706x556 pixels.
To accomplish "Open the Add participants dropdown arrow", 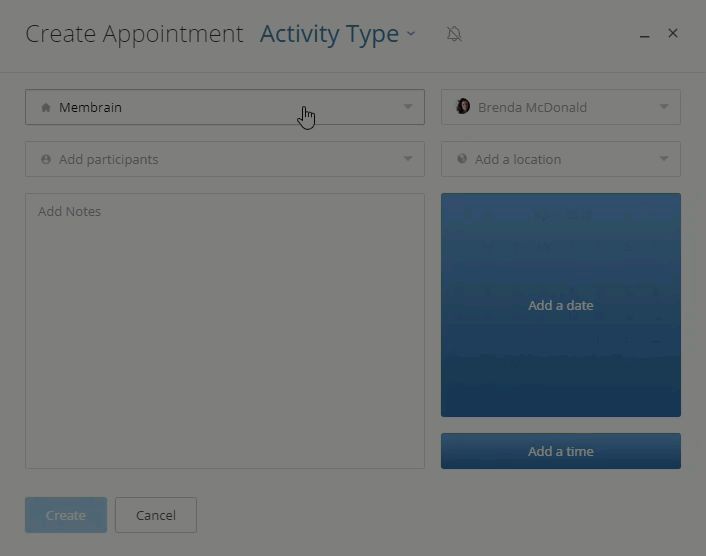I will coord(407,159).
